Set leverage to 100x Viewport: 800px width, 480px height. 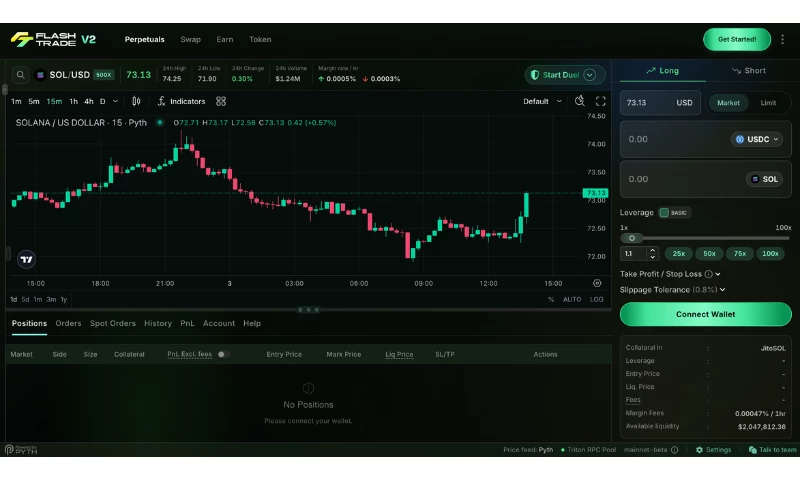point(770,254)
